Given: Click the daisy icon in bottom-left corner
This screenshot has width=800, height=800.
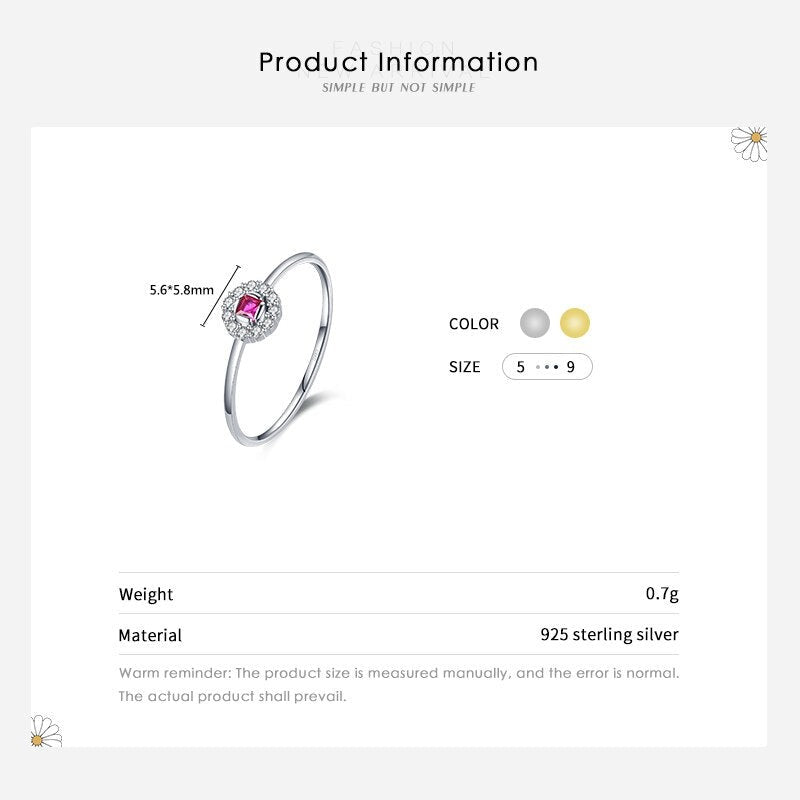Looking at the screenshot, I should (x=45, y=731).
